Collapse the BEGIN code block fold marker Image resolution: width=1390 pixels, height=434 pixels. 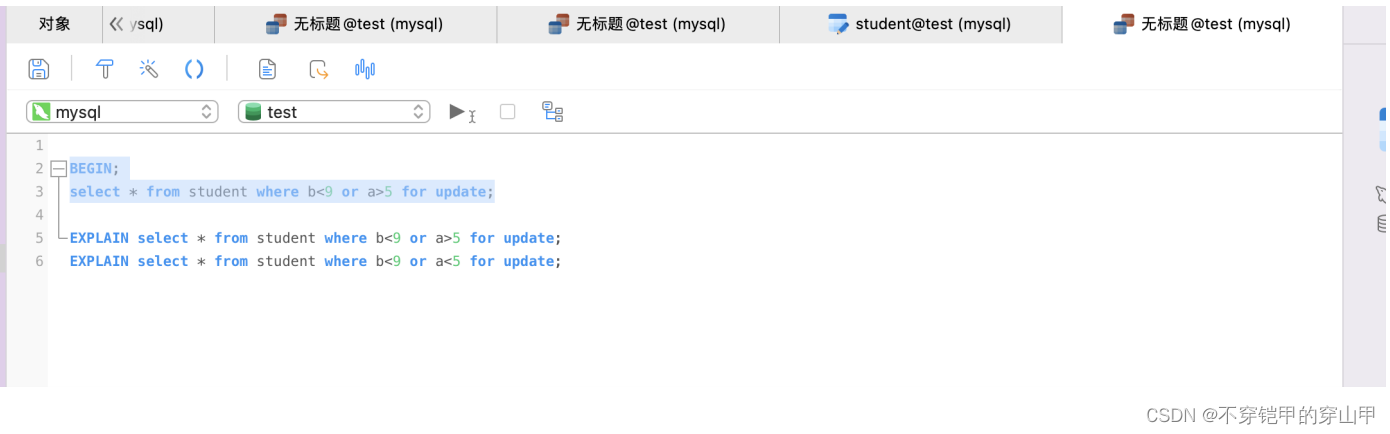58,169
